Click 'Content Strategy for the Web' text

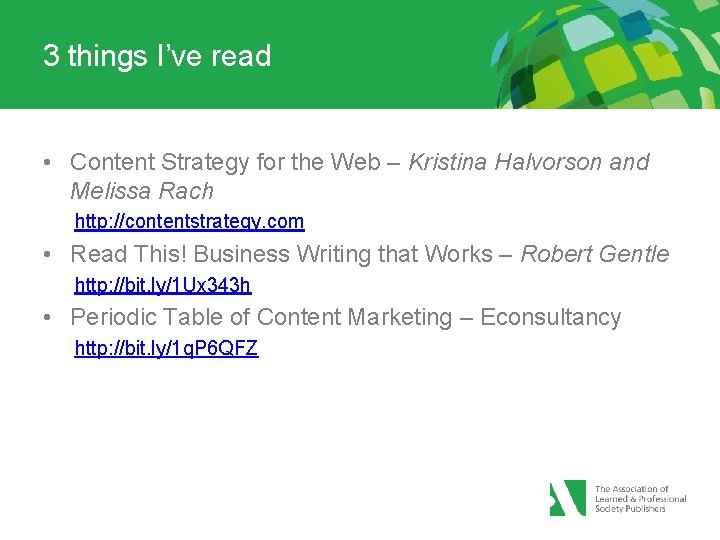click(225, 162)
